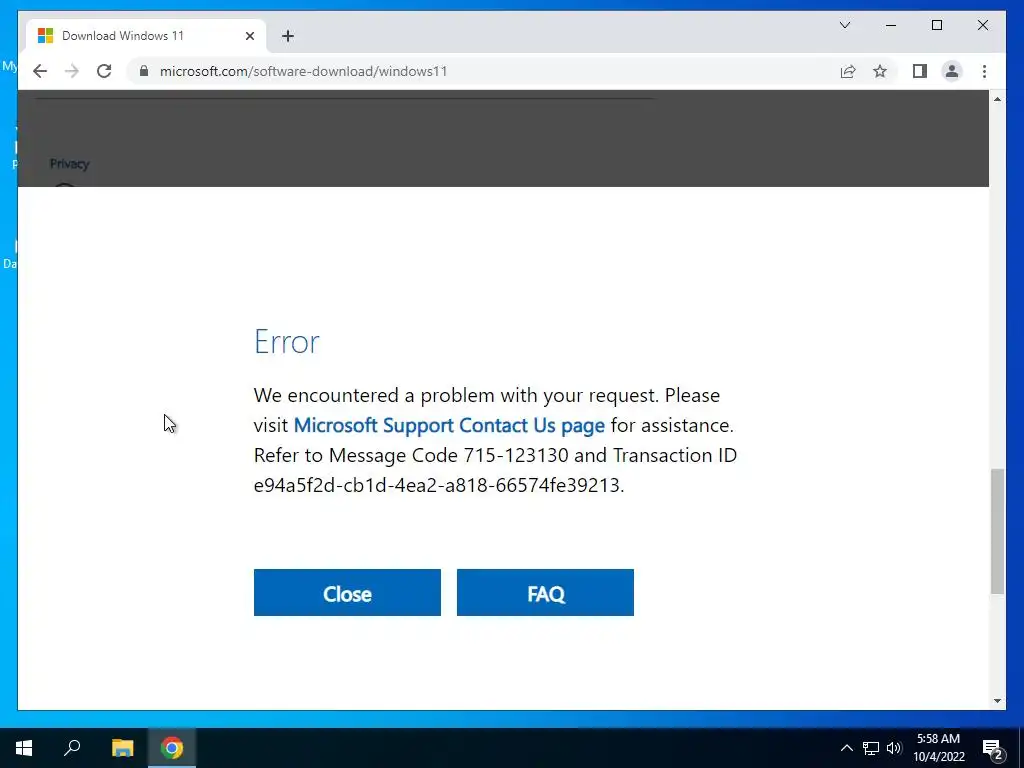Launch File Explorer from taskbar
Image resolution: width=1024 pixels, height=768 pixels.
(122, 748)
